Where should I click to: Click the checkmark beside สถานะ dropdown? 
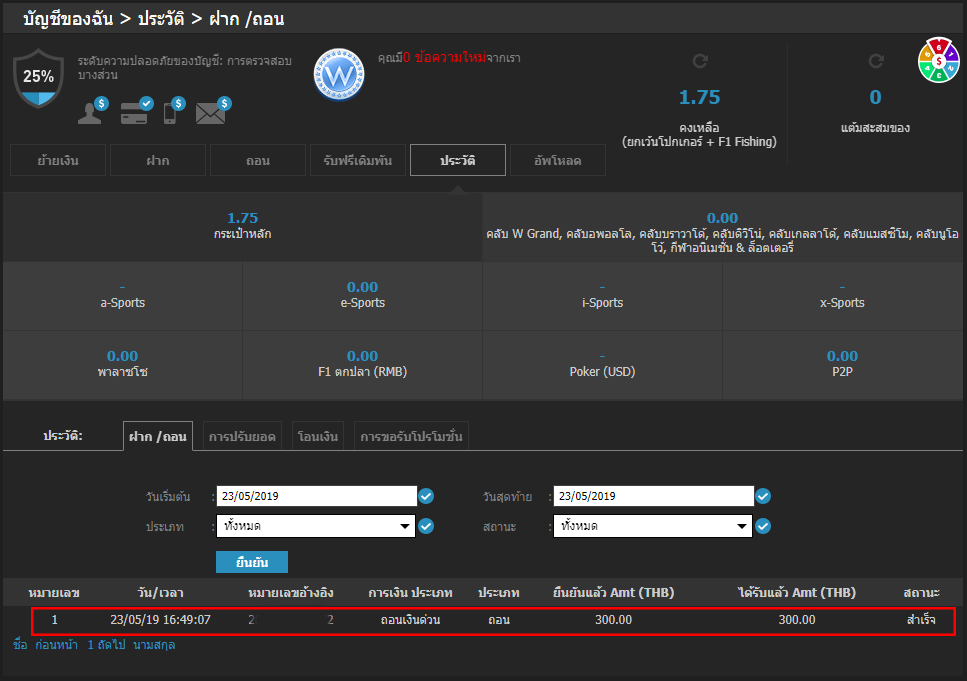coord(763,526)
